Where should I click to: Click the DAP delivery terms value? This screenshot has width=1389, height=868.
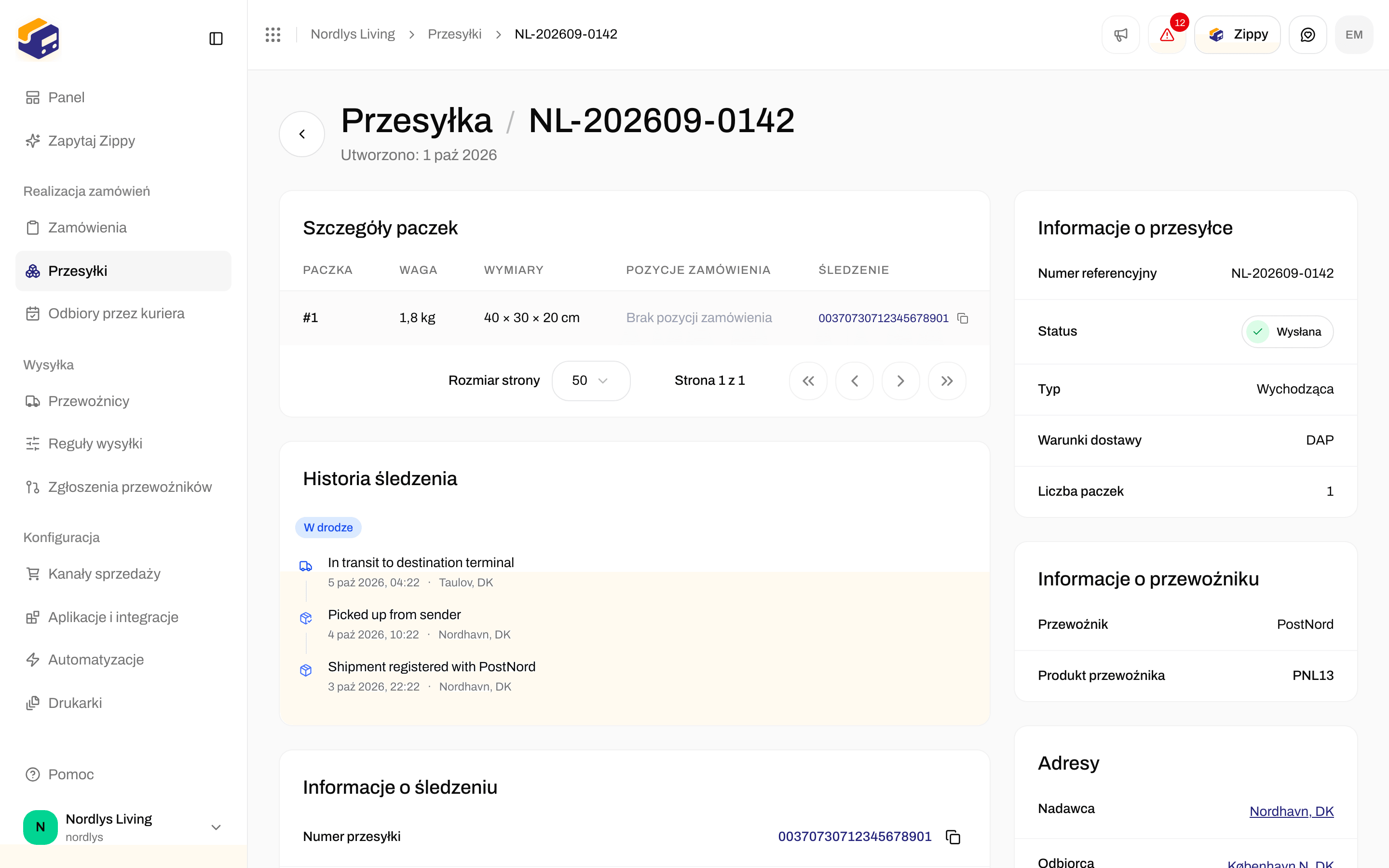coord(1320,440)
